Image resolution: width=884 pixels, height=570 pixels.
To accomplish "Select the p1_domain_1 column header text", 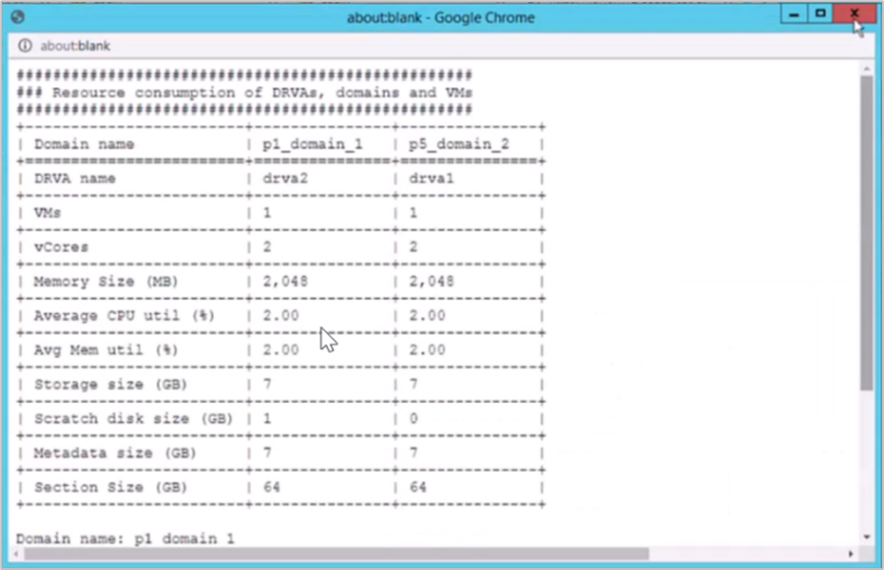I will coord(312,144).
